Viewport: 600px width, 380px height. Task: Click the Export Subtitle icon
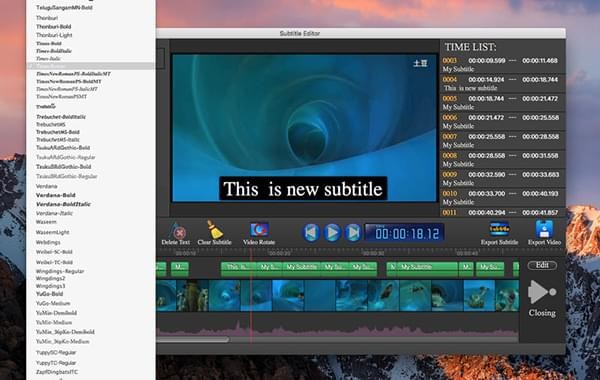click(499, 229)
